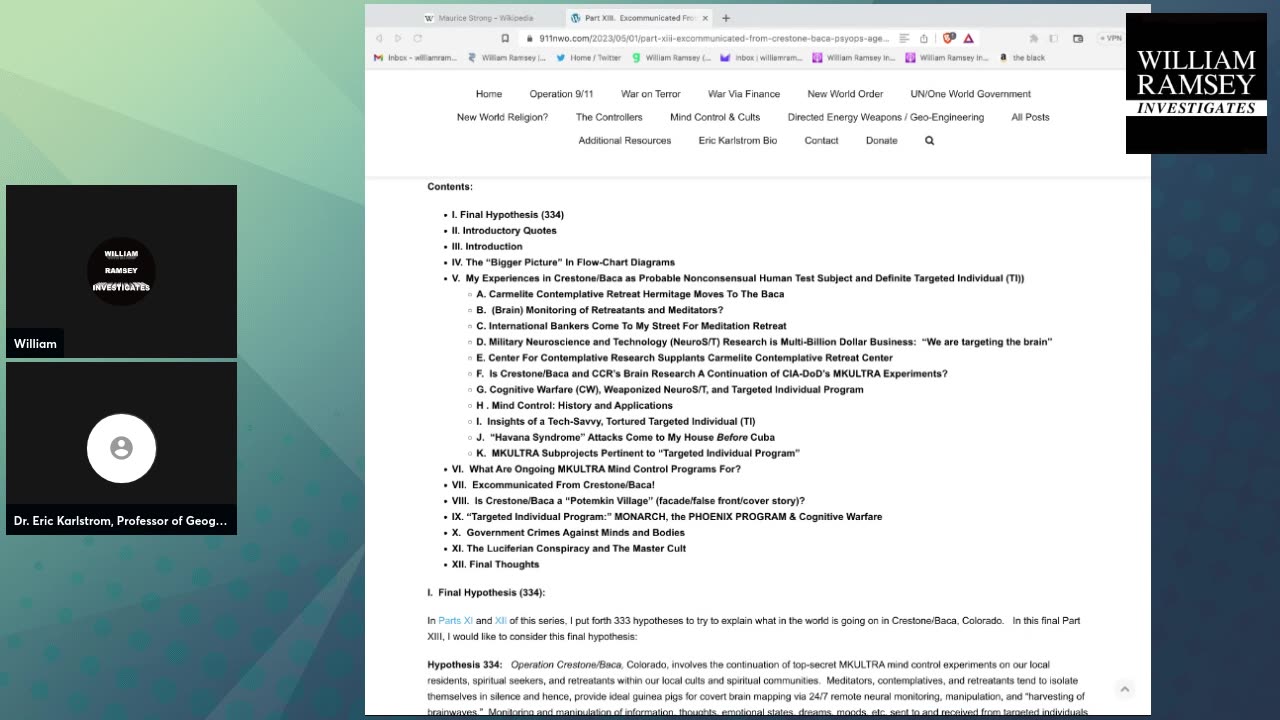Open the Contact page link

click(821, 140)
